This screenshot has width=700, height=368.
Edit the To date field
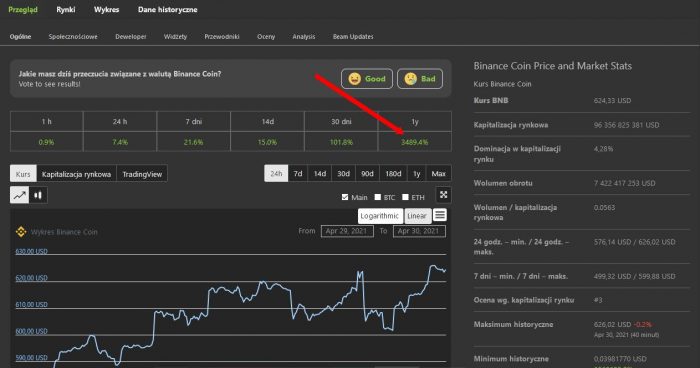[x=419, y=231]
